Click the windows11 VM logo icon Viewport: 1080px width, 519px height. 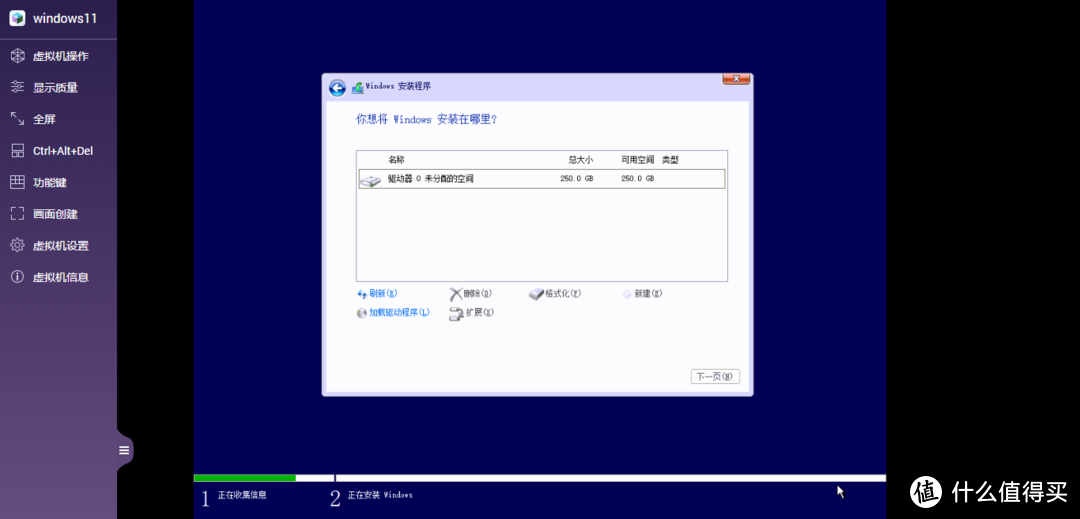[x=17, y=19]
